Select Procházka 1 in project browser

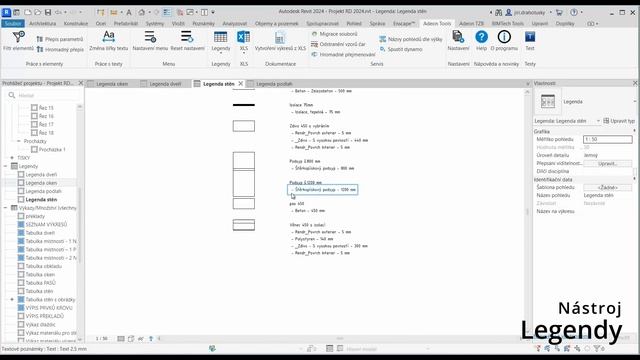coord(52,149)
